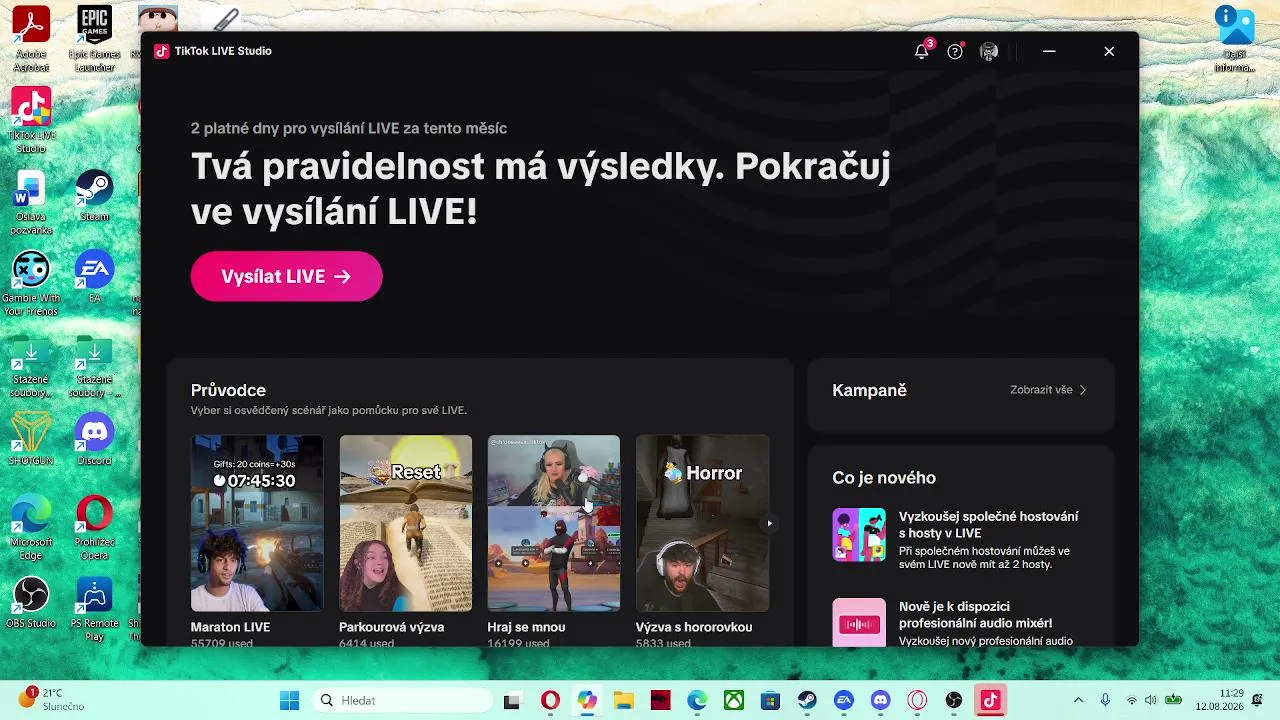Screen dimensions: 1280x720
Task: Close the TikTok LIVE Studio window
Action: pos(1109,51)
